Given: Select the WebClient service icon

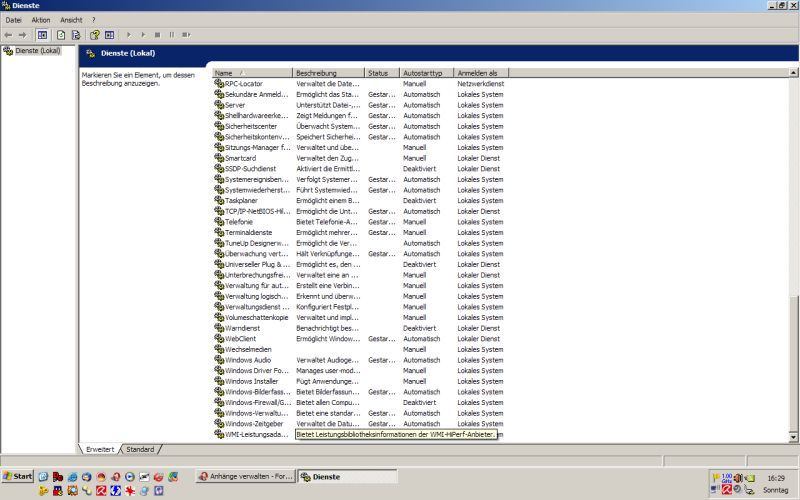Looking at the screenshot, I should tap(219, 338).
